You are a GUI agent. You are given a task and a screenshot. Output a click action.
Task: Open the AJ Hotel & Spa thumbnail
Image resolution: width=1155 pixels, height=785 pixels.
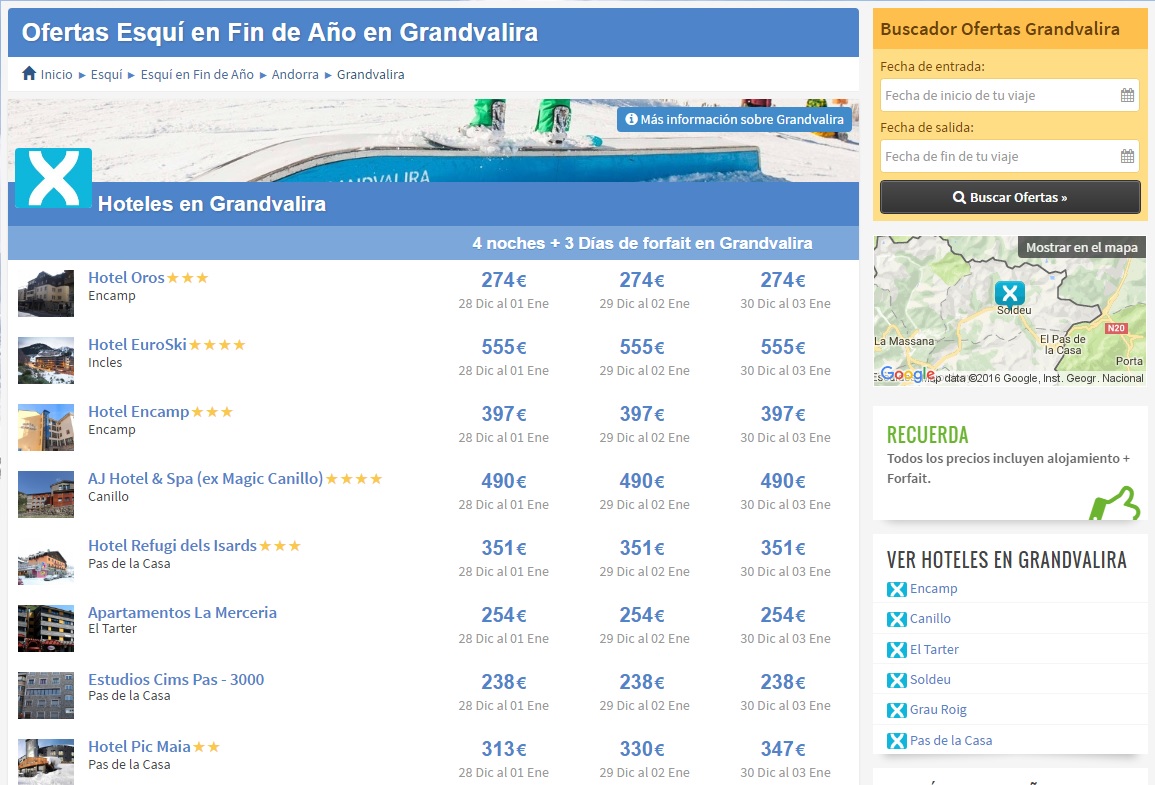(x=46, y=494)
